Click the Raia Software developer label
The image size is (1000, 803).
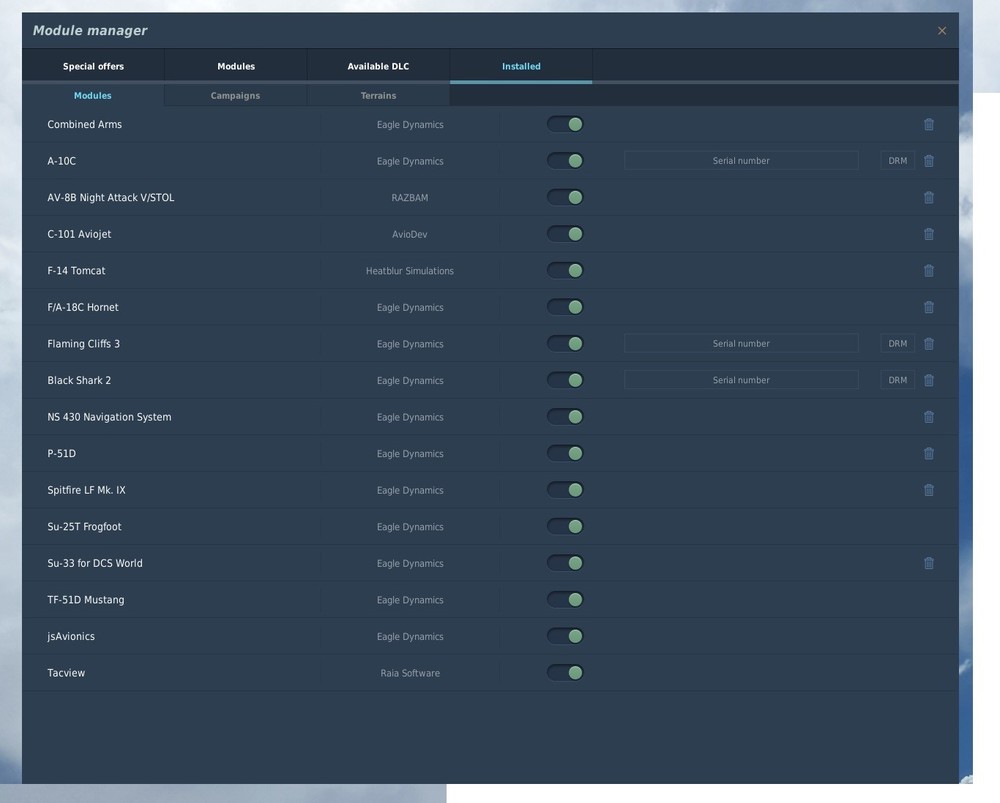[x=410, y=673]
